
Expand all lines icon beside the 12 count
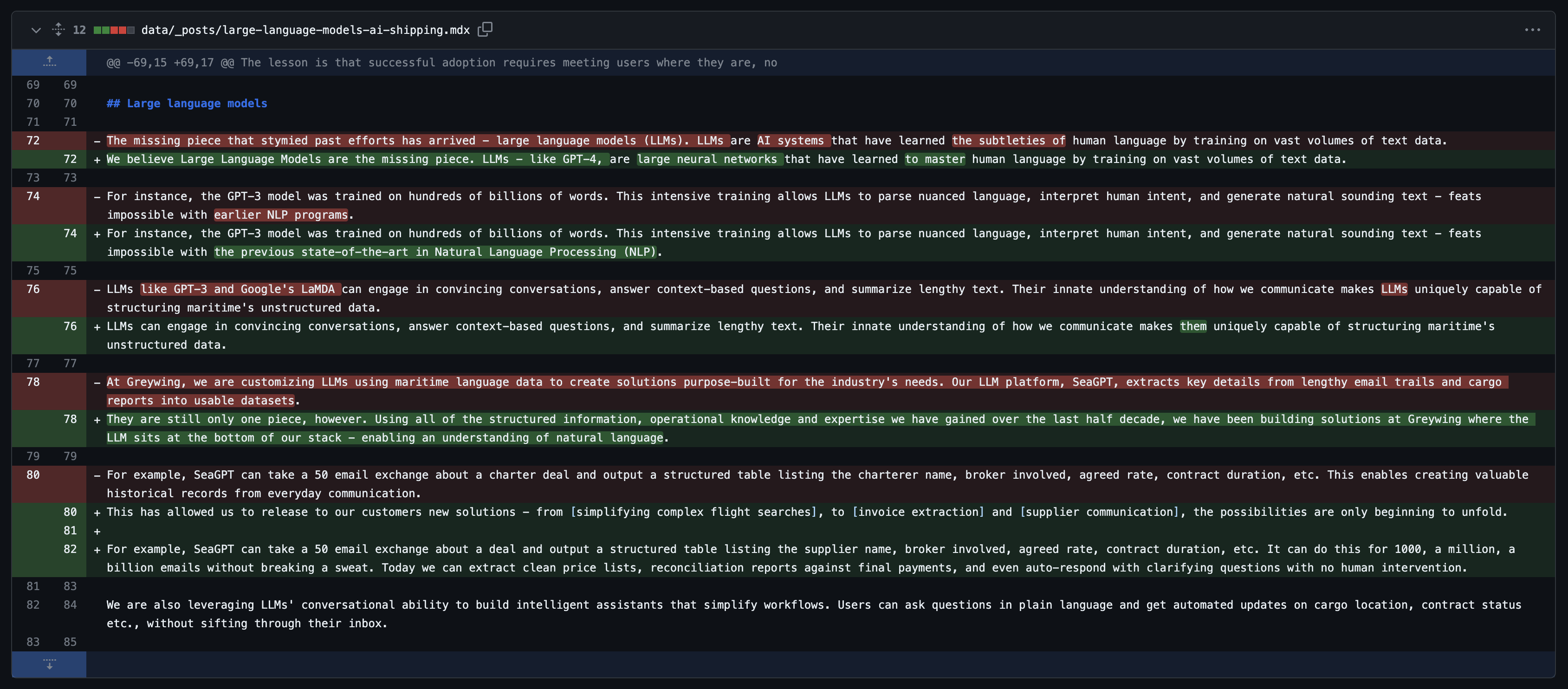(58, 29)
